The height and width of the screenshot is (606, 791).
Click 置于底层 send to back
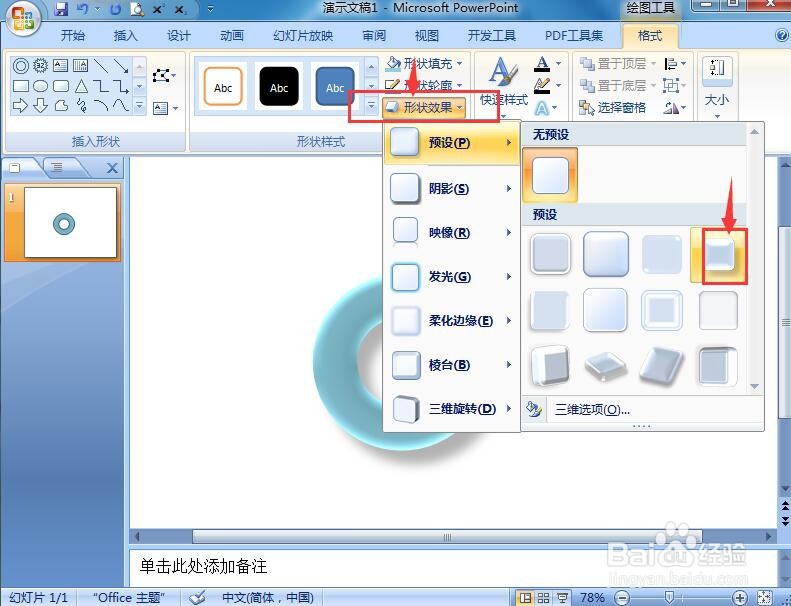tap(617, 85)
